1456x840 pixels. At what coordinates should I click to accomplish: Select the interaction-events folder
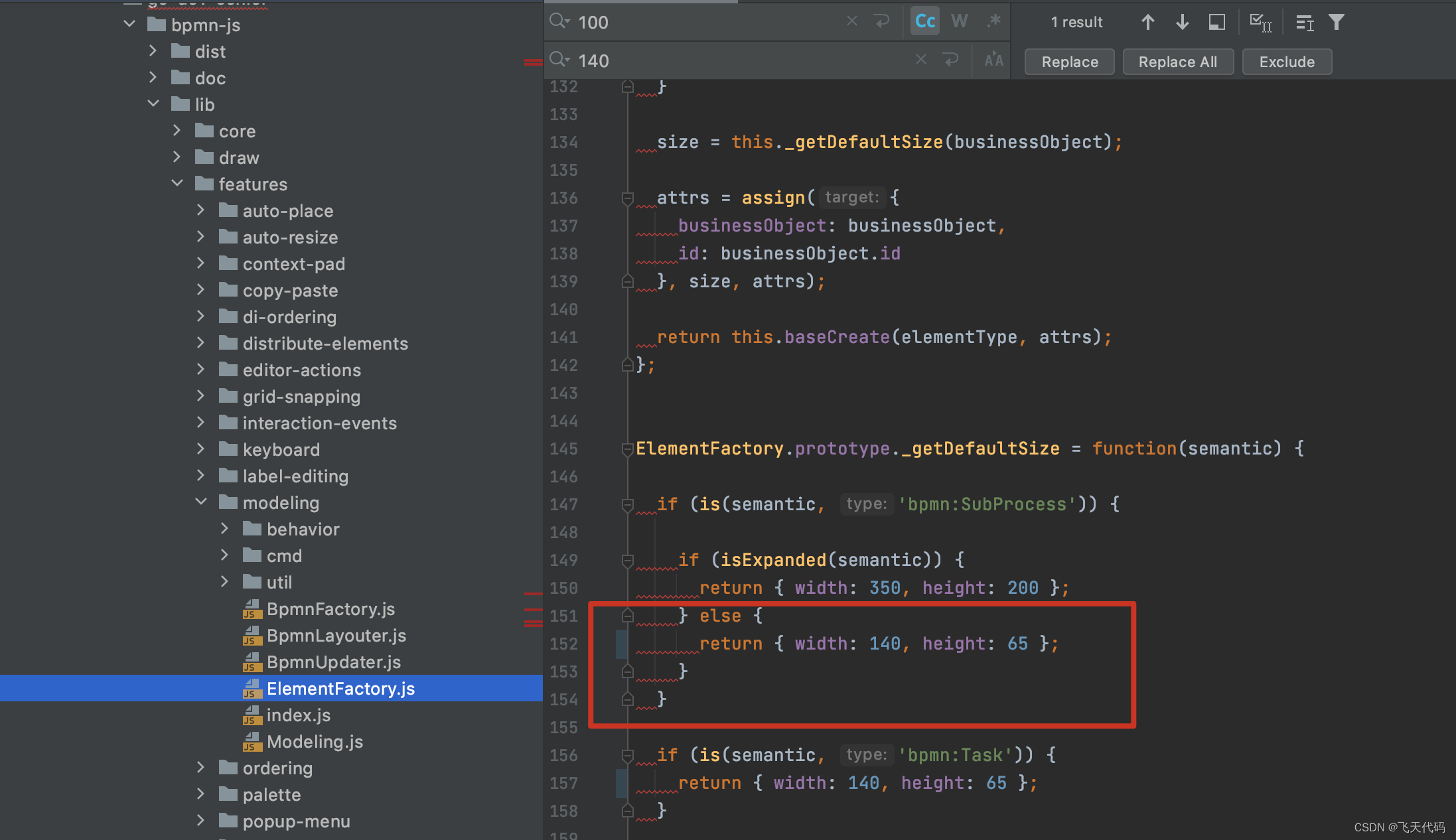point(319,423)
